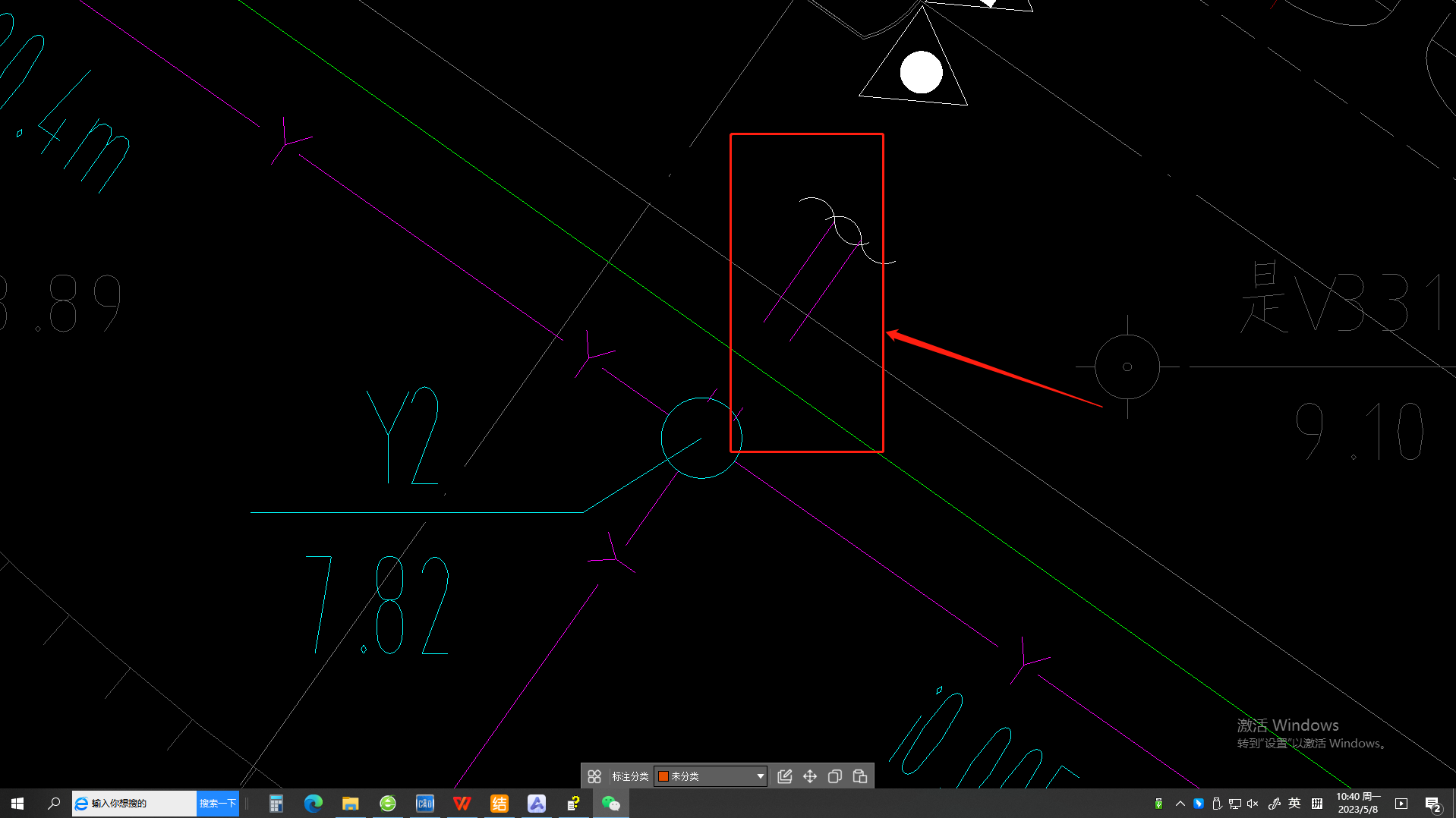Pick the orange color swatch beside 未分类

[x=663, y=776]
